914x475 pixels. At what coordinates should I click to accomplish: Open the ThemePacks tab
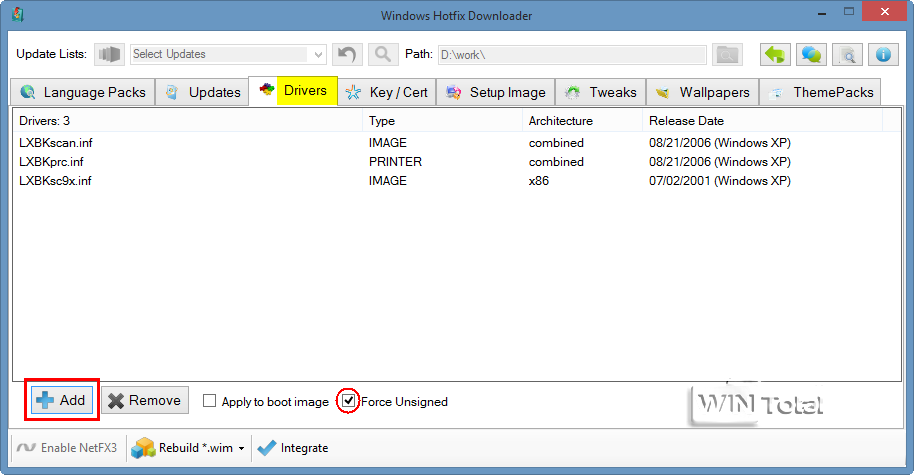tap(820, 92)
